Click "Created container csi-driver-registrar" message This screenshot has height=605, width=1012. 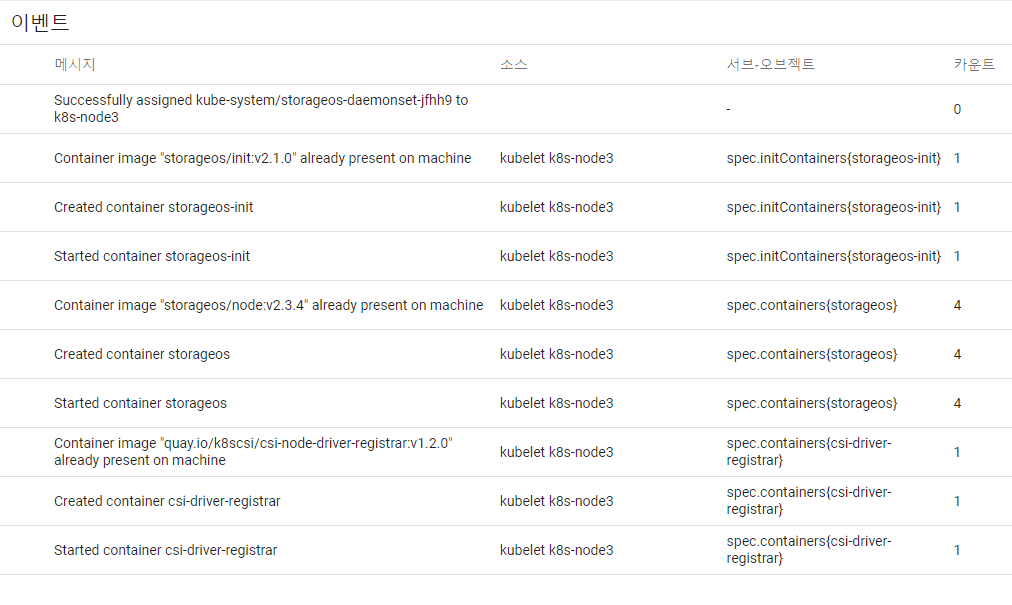point(167,501)
